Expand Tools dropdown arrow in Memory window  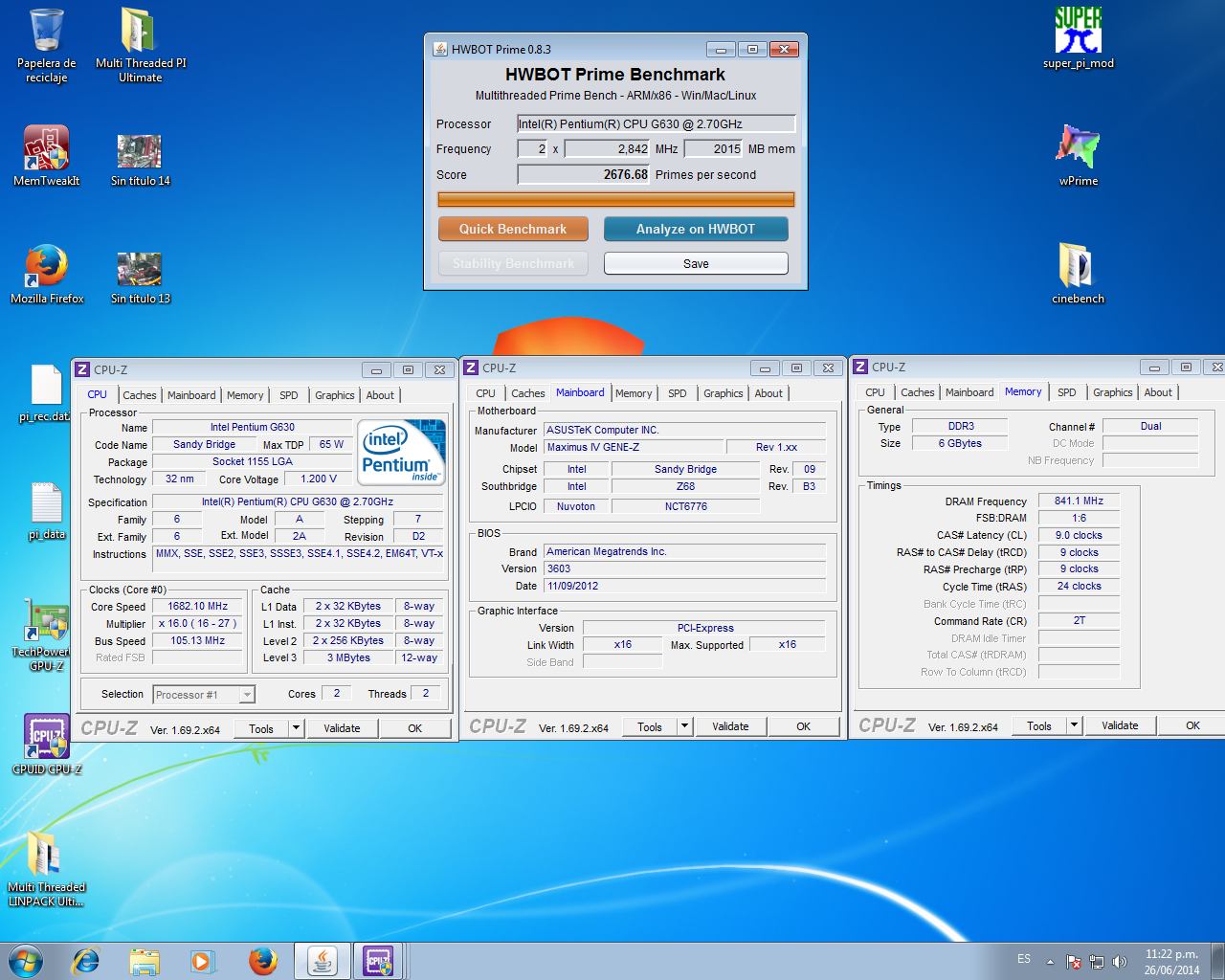[x=1074, y=725]
